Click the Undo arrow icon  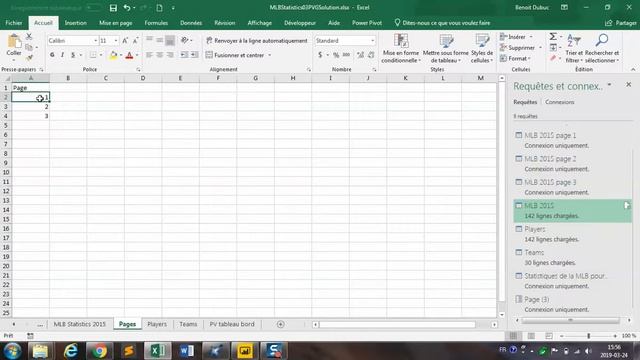[x=127, y=8]
